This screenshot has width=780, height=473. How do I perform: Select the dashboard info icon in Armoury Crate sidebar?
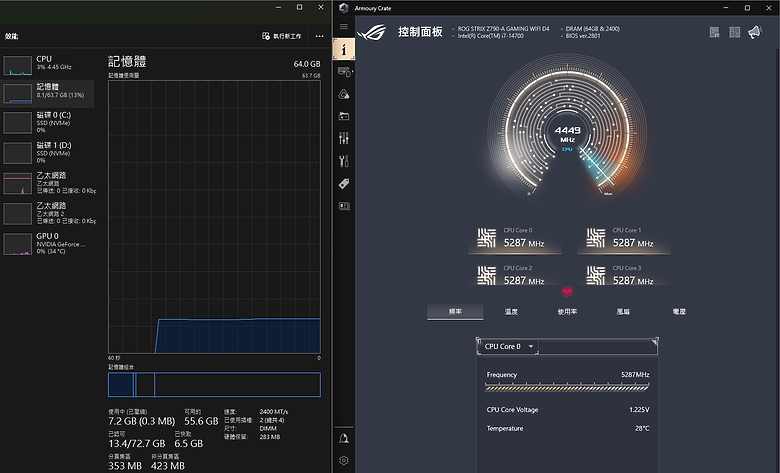coord(344,49)
